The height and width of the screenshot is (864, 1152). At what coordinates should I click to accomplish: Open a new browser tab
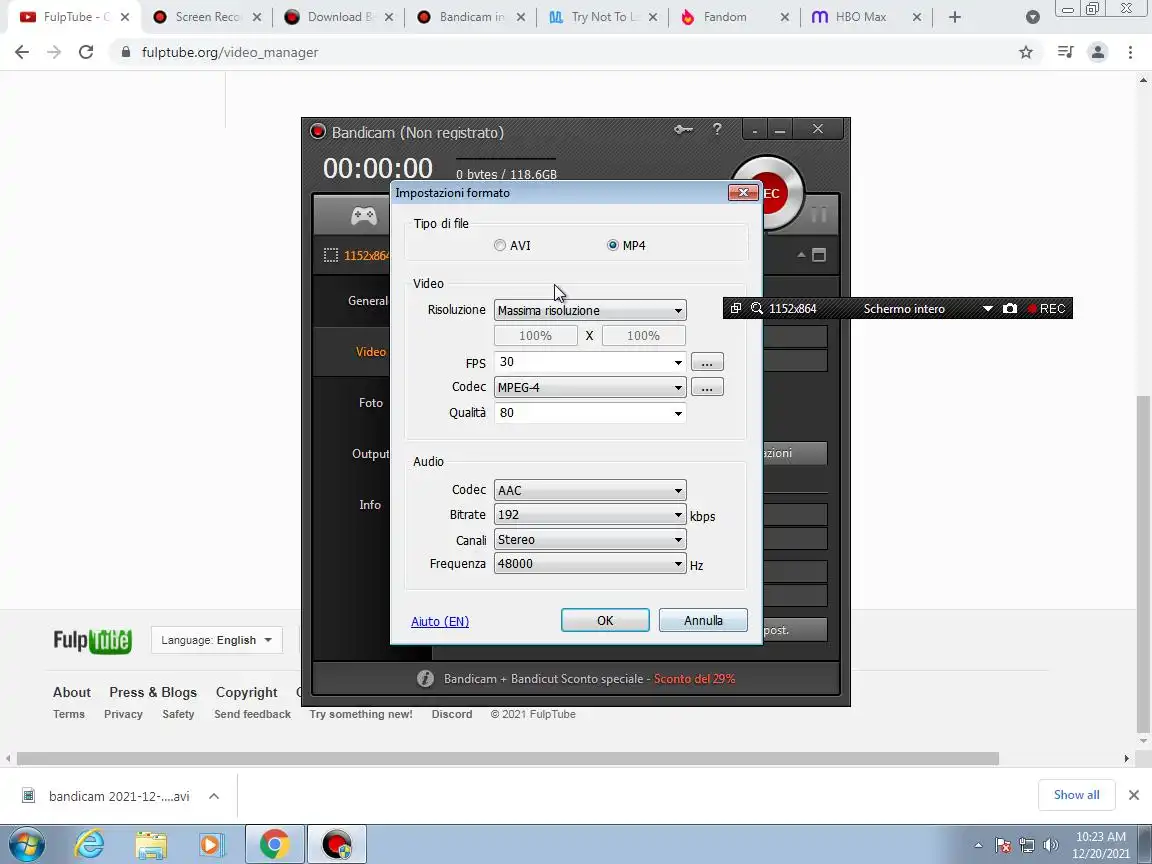coord(954,17)
